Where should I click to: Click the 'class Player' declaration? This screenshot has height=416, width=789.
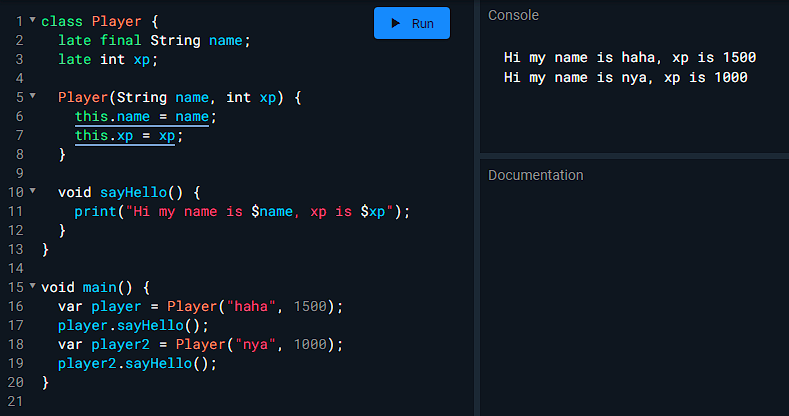91,21
